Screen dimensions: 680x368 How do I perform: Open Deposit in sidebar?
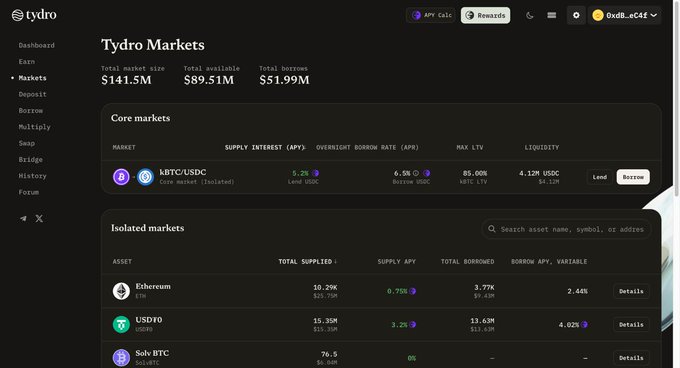[32, 94]
